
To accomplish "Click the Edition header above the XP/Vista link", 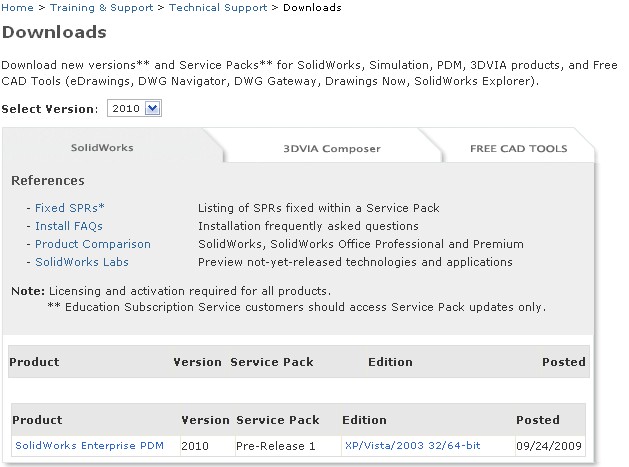I will click(x=364, y=420).
